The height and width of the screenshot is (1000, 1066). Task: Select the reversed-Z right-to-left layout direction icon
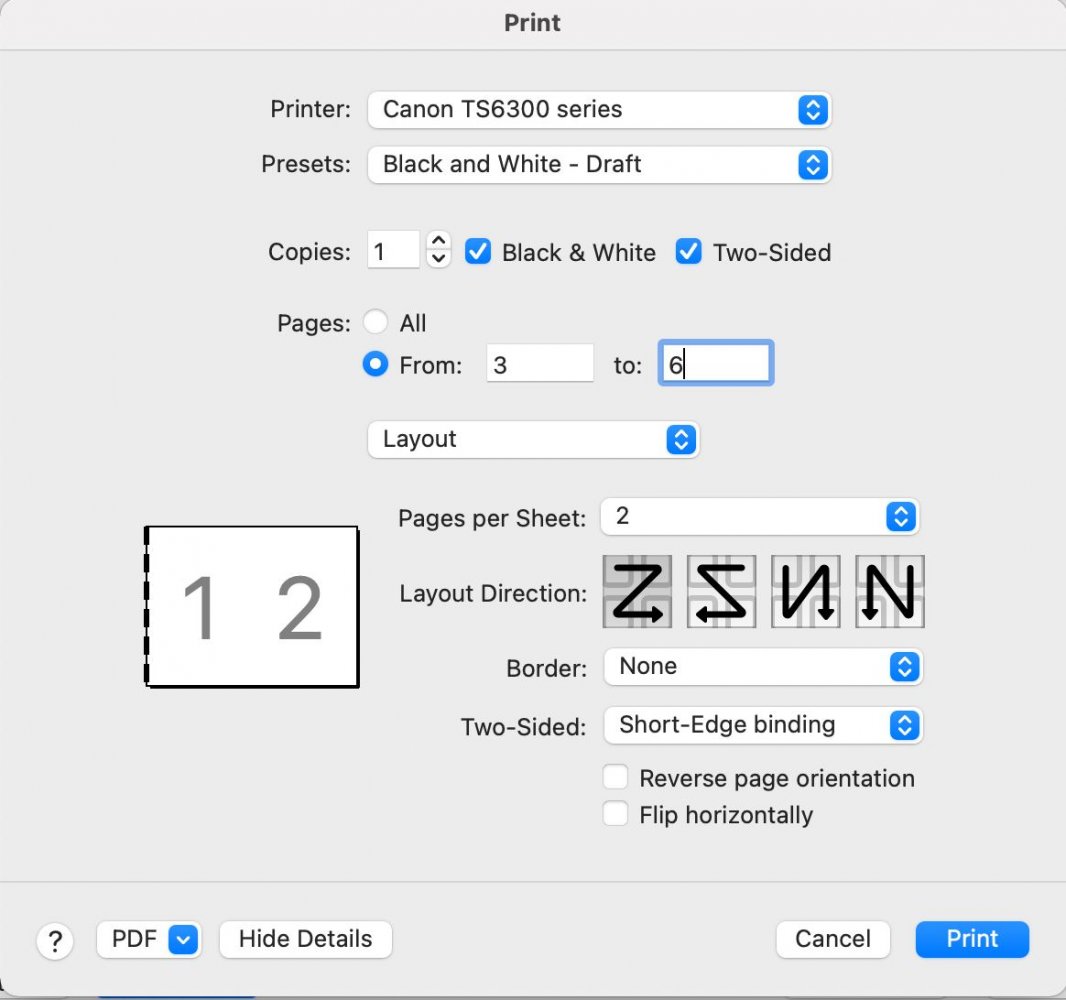pos(721,592)
